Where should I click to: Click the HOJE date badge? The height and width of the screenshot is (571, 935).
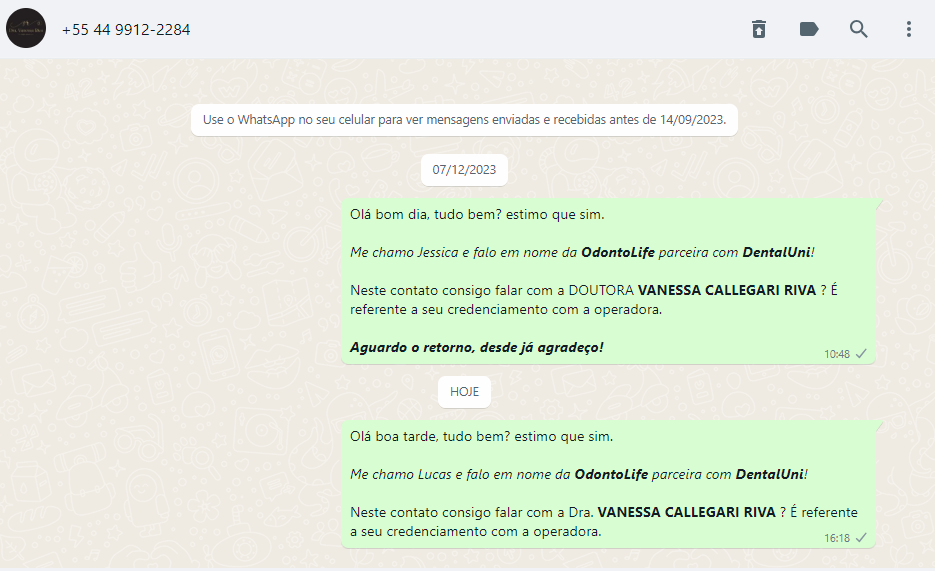(464, 392)
